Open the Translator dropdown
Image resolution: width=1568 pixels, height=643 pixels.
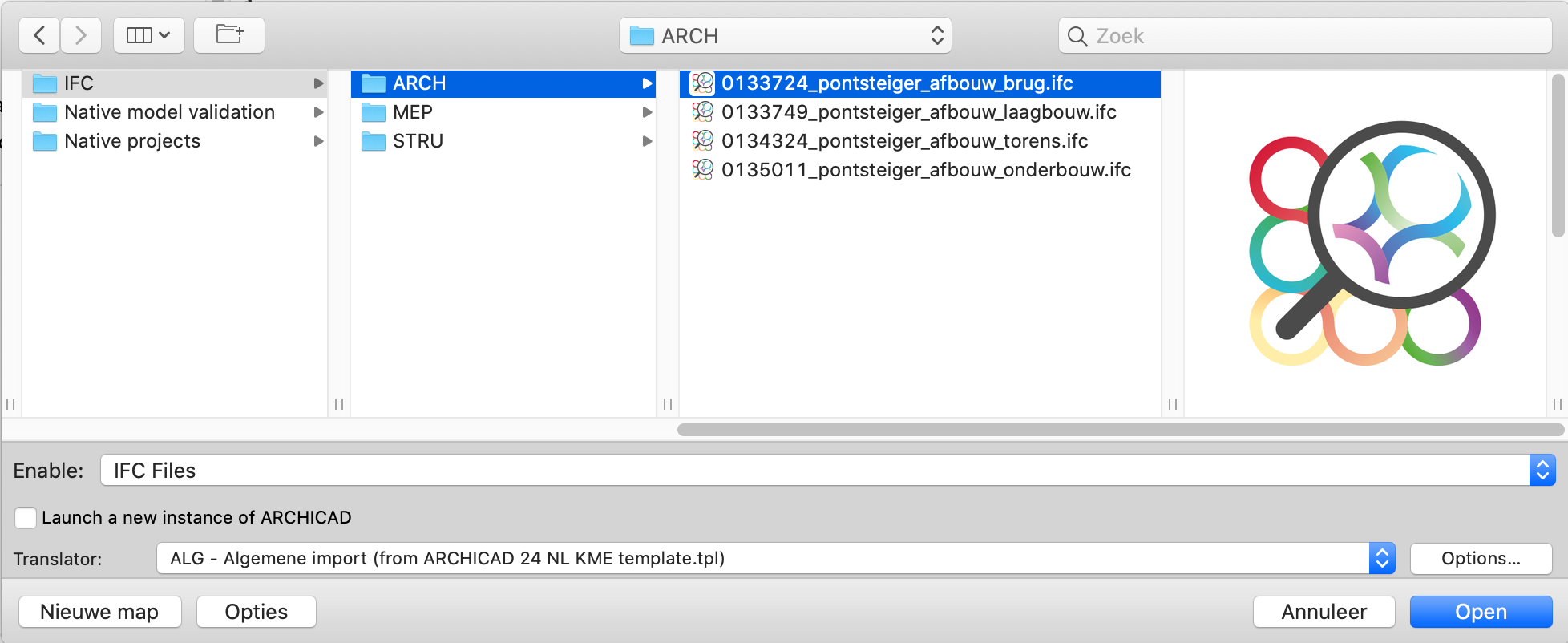(775, 558)
